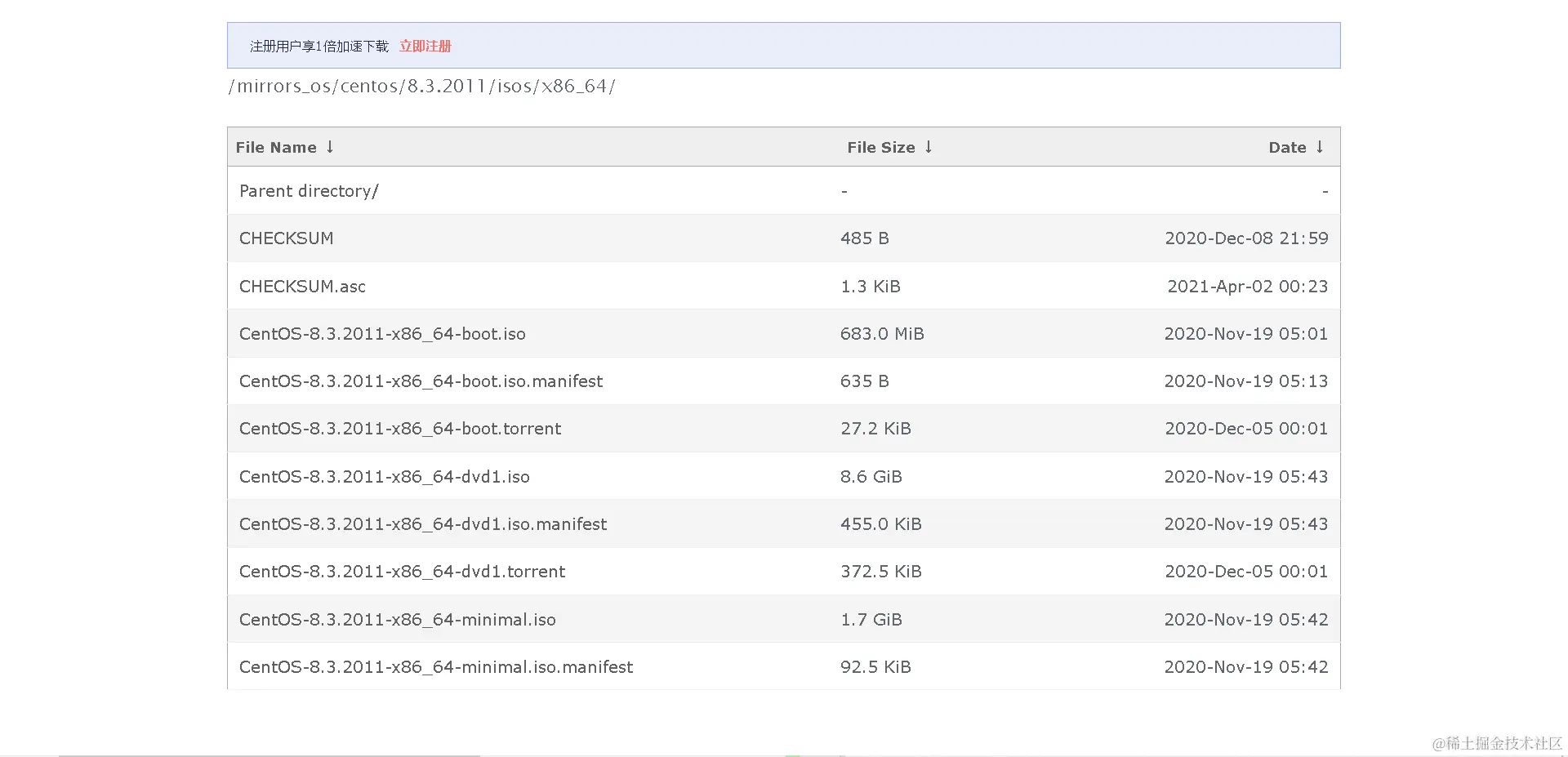Viewport: 1568px width, 757px height.
Task: Click the 455.0 KiB size value
Action: [881, 524]
